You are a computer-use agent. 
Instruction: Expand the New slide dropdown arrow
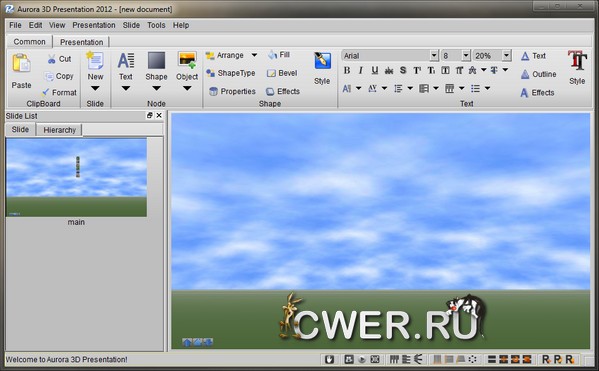[x=95, y=88]
